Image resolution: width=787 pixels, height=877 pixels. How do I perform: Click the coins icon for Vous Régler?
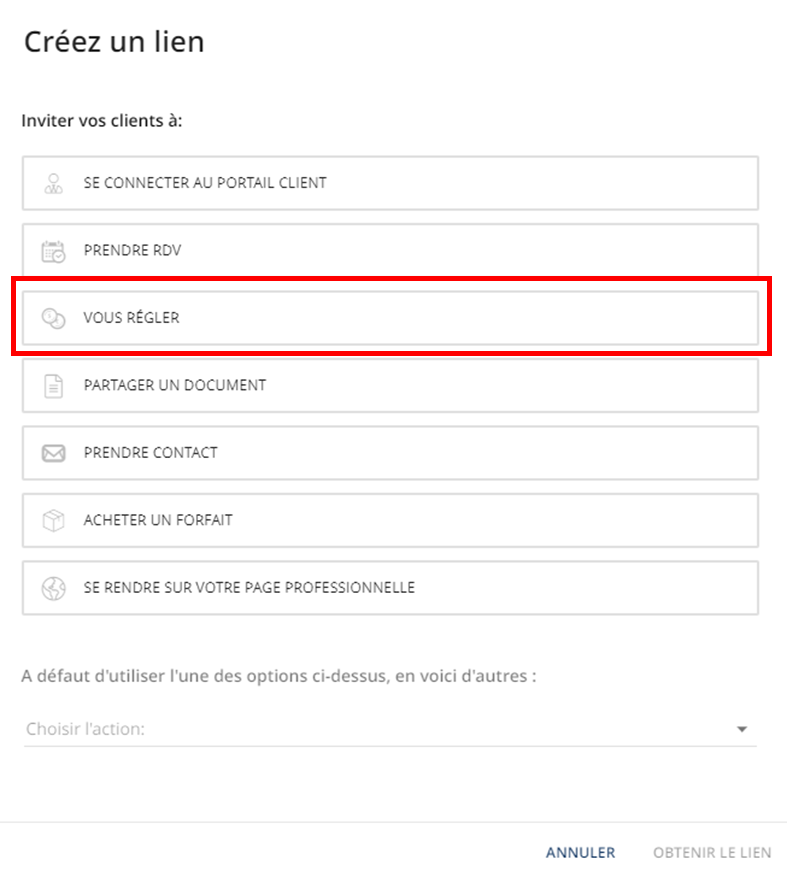(x=54, y=318)
